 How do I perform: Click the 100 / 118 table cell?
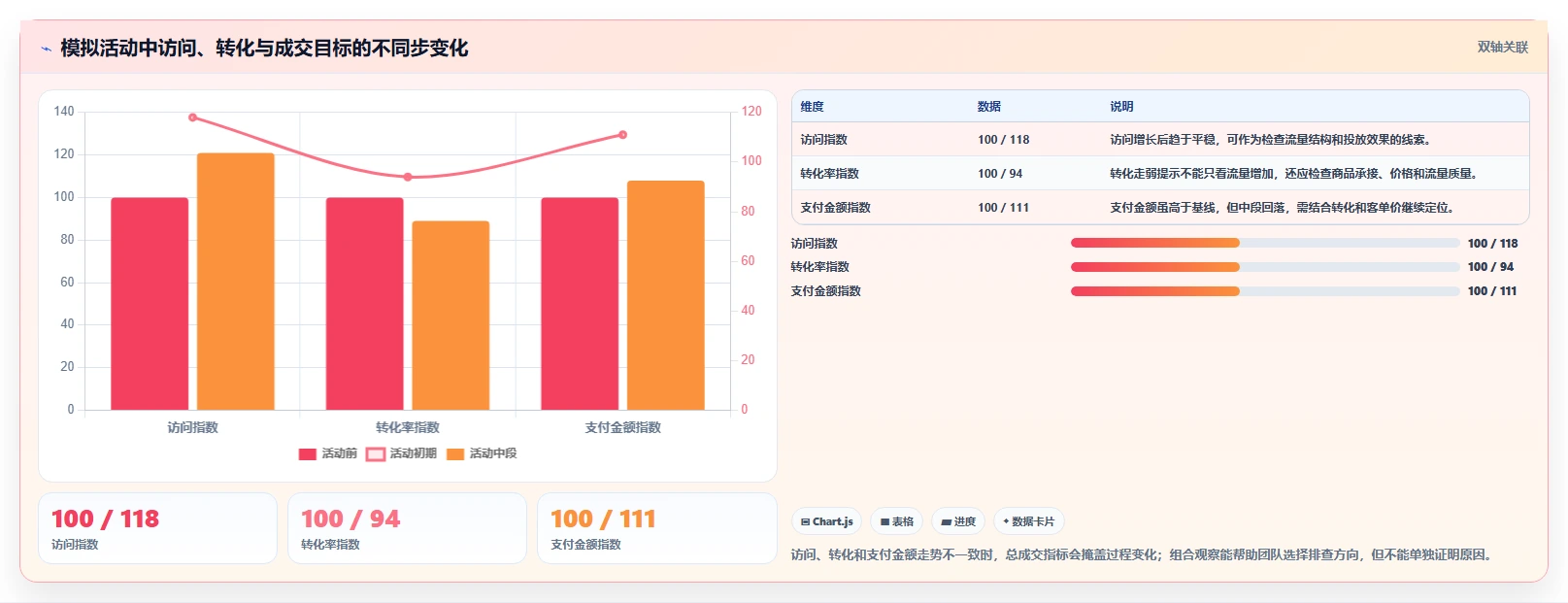tap(1004, 140)
